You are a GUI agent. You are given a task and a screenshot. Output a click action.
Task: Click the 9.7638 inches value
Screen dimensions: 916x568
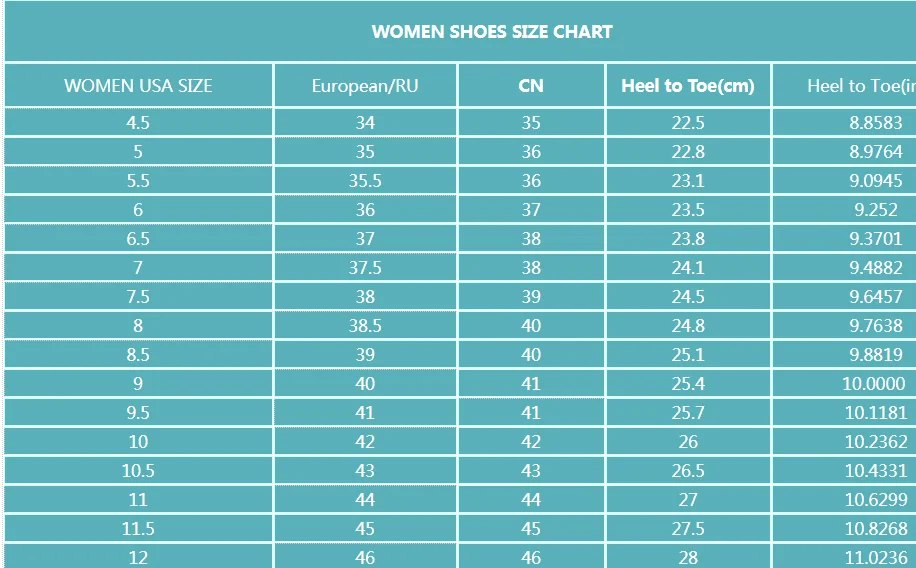876,326
